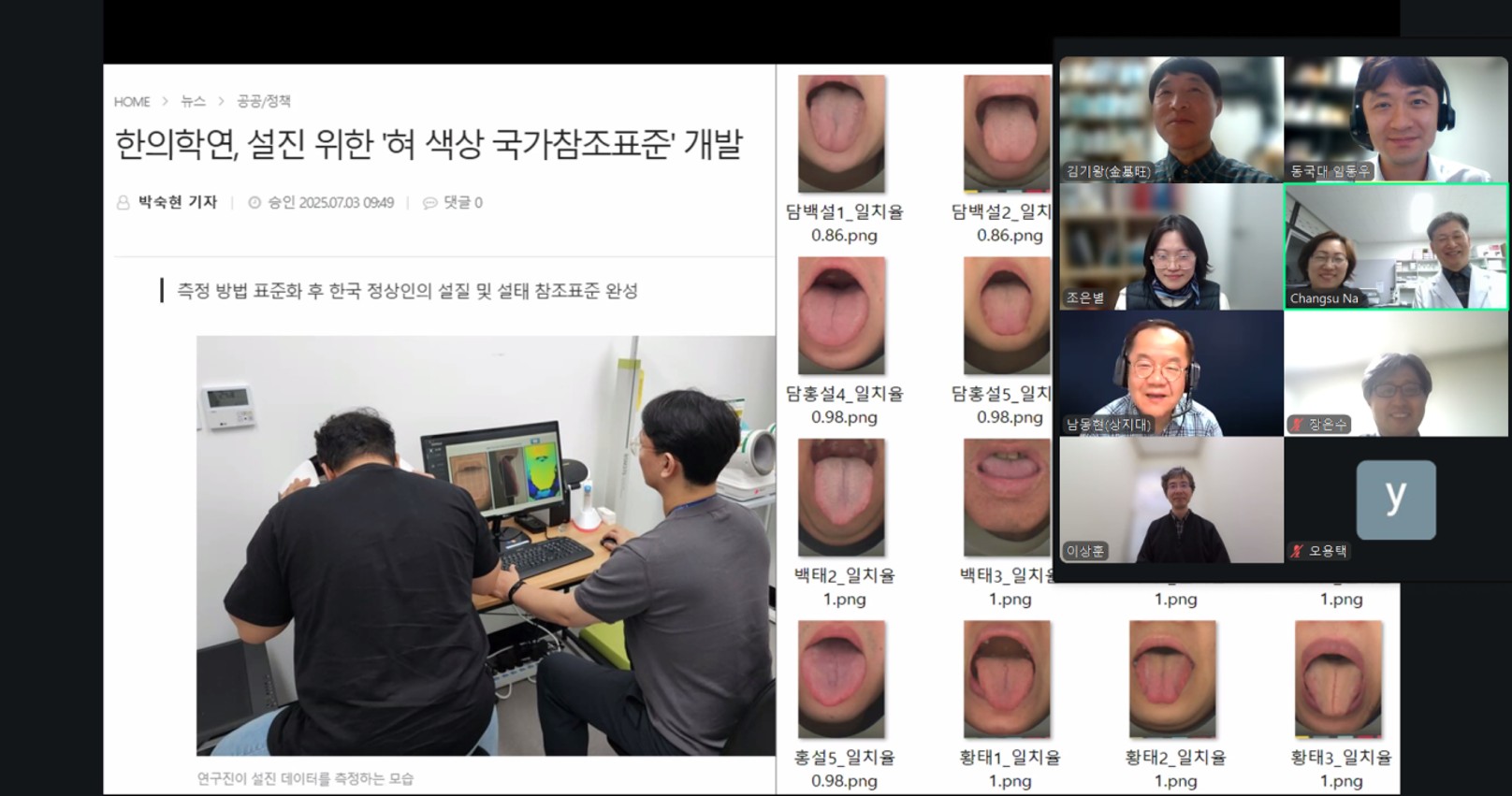This screenshot has width=1512, height=796.
Task: Open the article photo of researchers measuring
Action: pos(486,545)
